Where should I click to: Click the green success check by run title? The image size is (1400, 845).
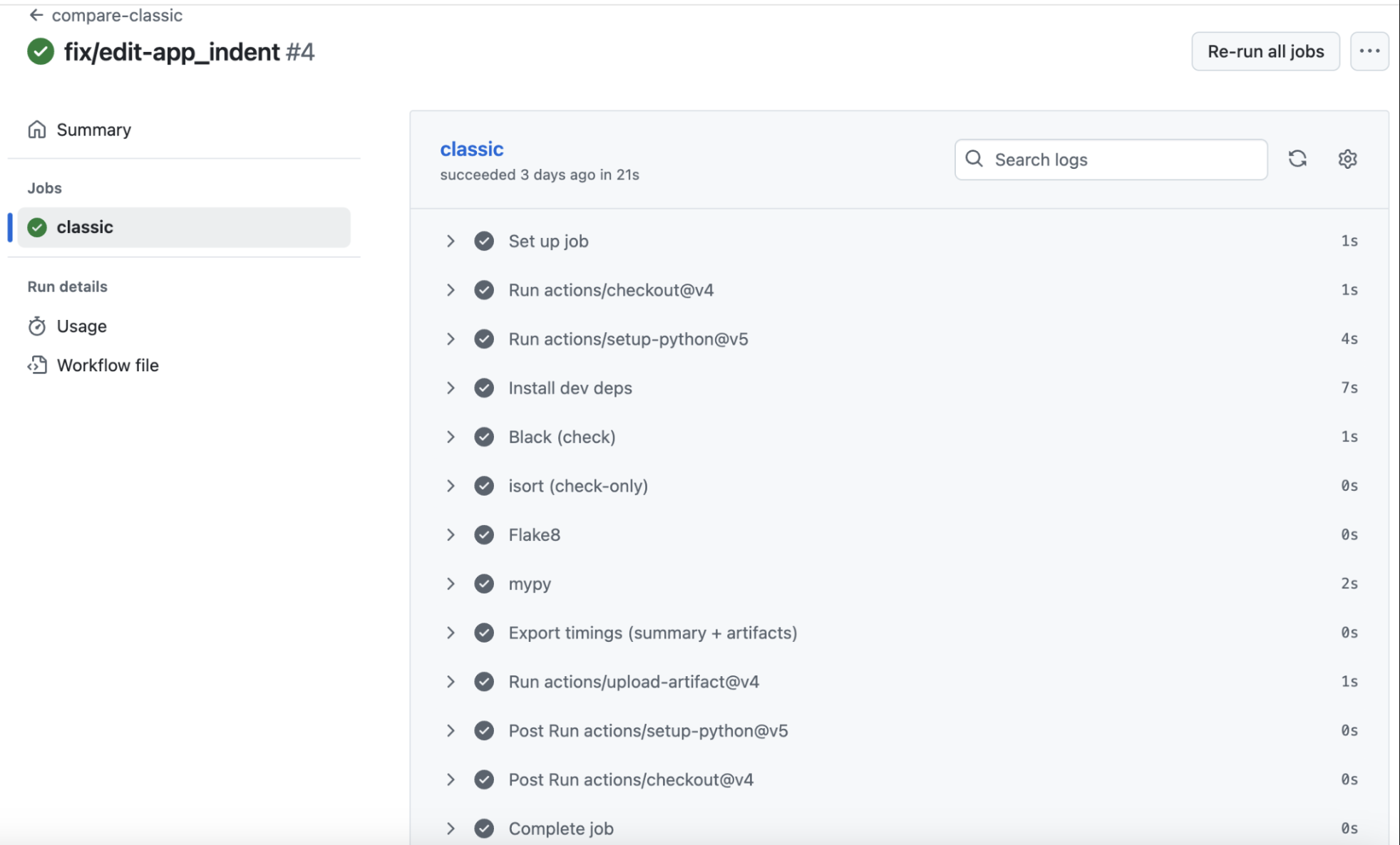(x=41, y=51)
